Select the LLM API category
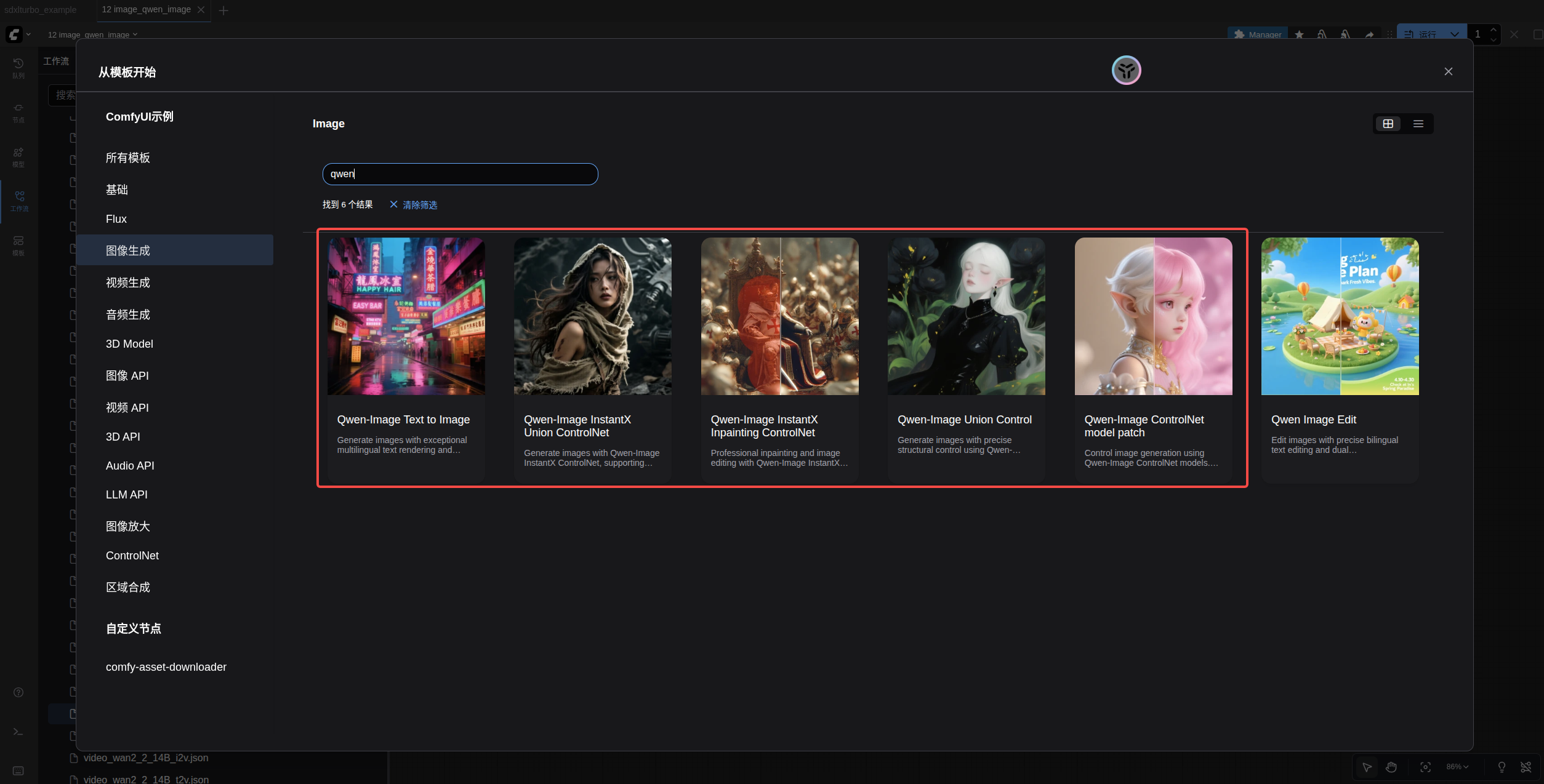 pos(175,495)
